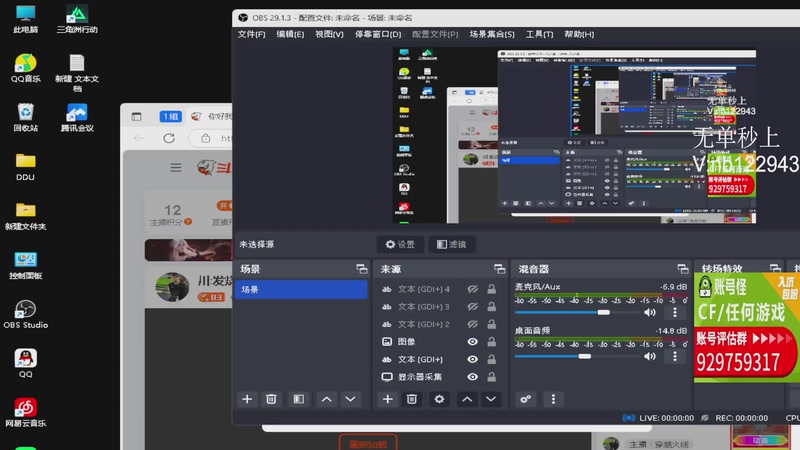Toggle lock on 图像 source
This screenshot has height=450, width=800.
pos(491,342)
